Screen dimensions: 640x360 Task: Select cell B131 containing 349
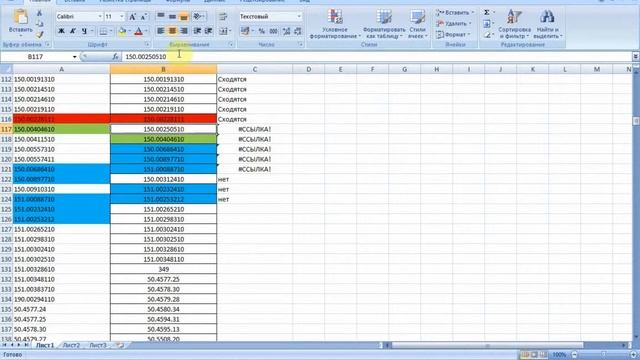163,269
